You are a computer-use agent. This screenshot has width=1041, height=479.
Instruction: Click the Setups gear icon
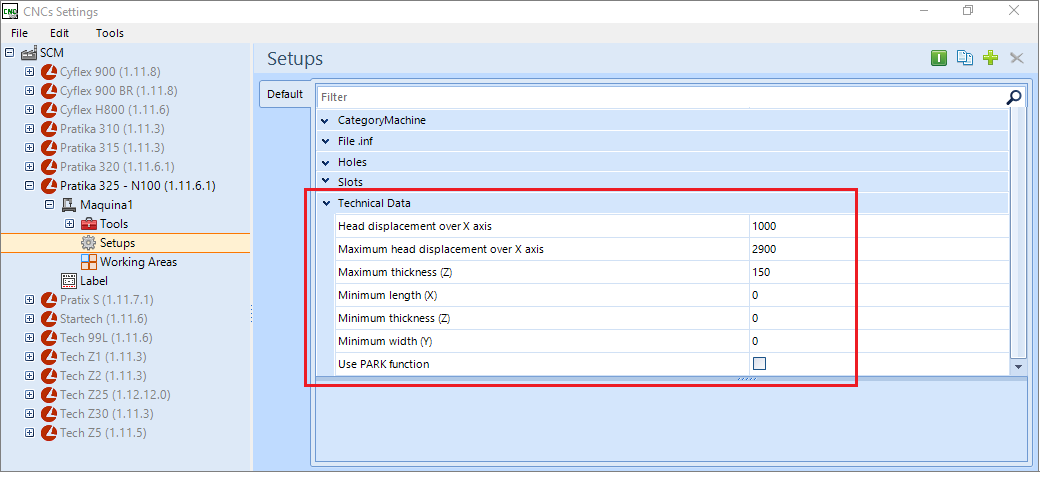pyautogui.click(x=89, y=243)
